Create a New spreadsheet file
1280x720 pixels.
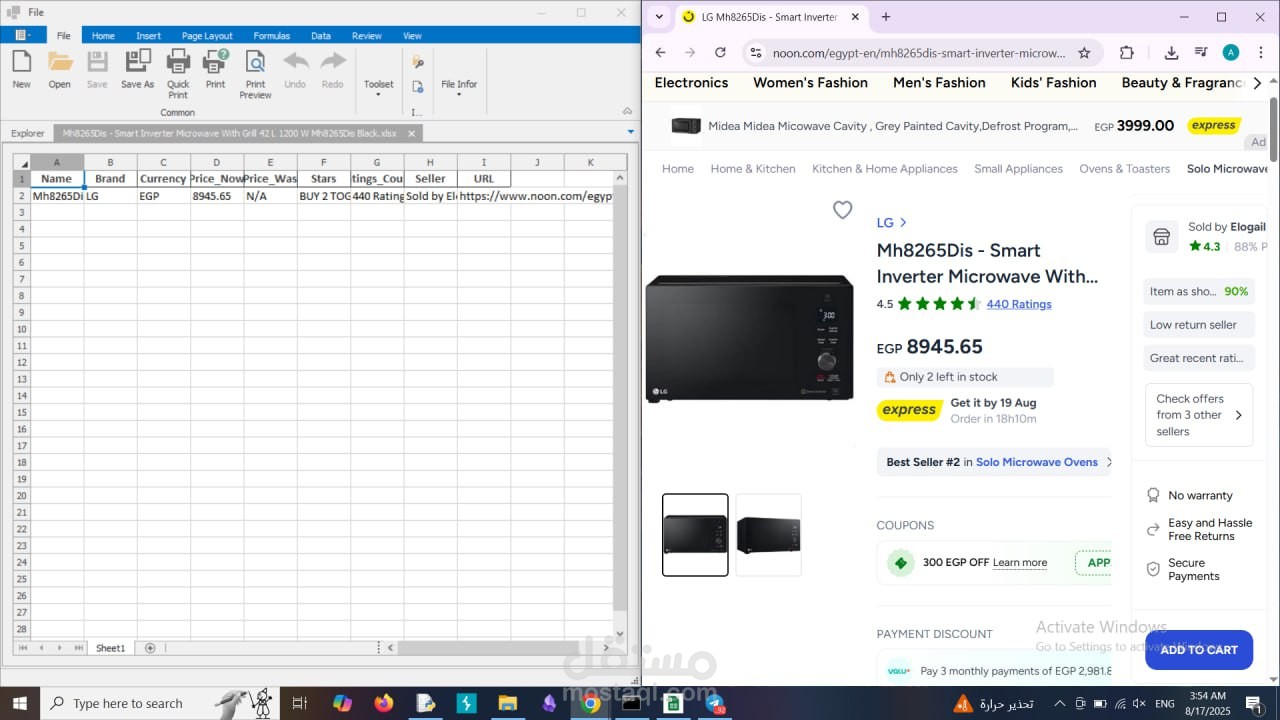pyautogui.click(x=21, y=68)
